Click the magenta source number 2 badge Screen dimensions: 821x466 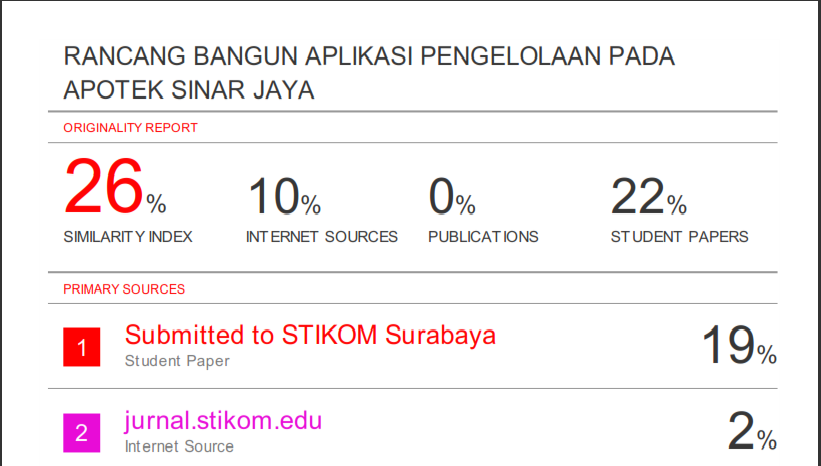[x=82, y=433]
